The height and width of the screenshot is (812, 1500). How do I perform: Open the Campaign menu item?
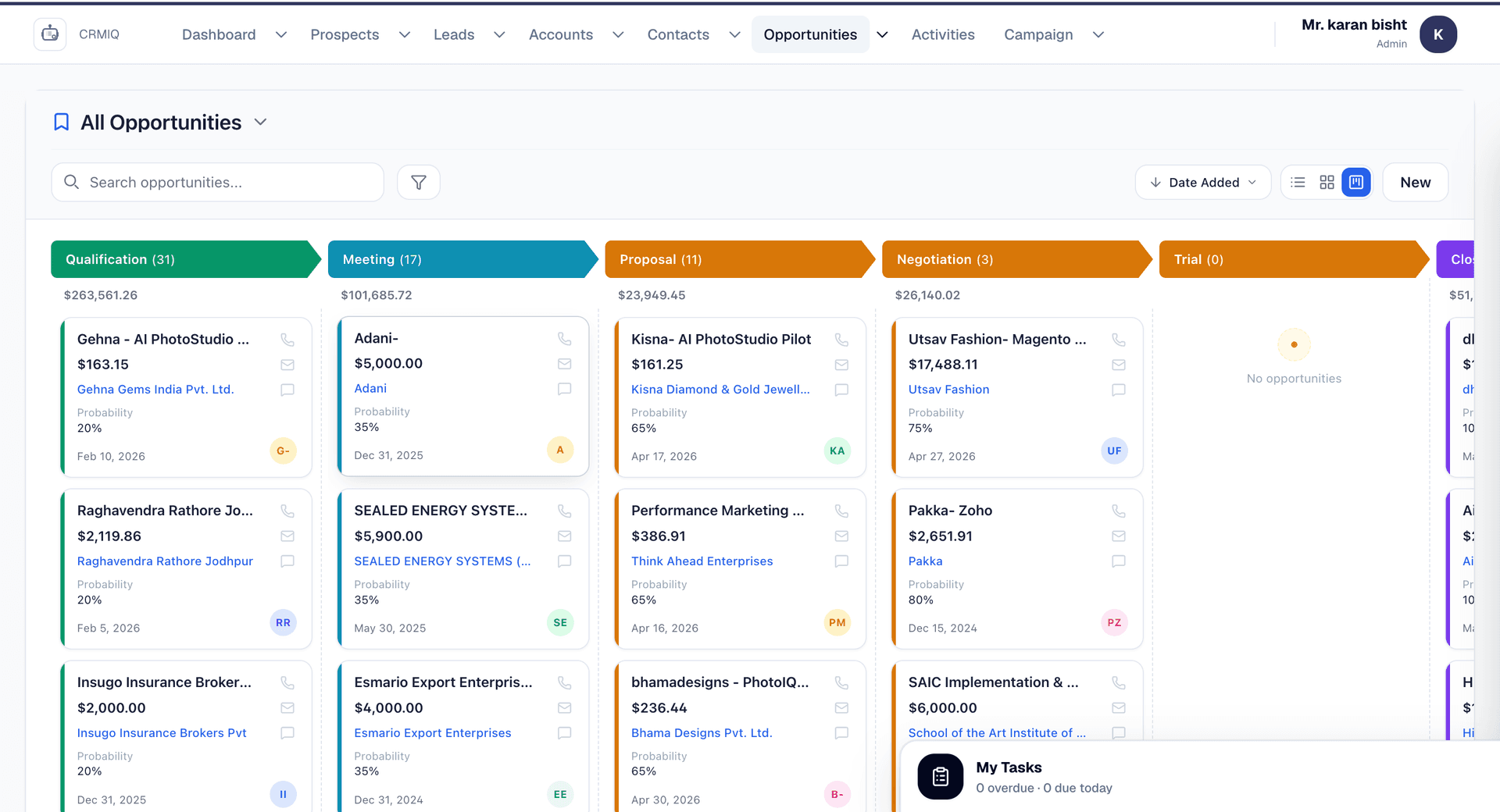click(1038, 34)
